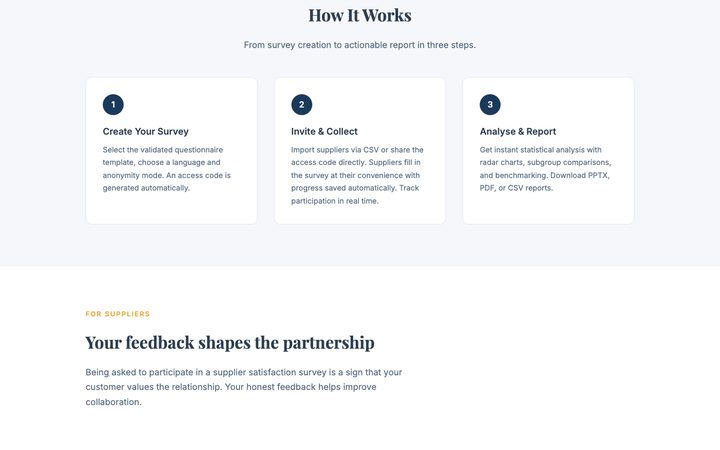Image resolution: width=720 pixels, height=450 pixels.
Task: Click the three steps subtitle under heading
Action: tap(360, 45)
